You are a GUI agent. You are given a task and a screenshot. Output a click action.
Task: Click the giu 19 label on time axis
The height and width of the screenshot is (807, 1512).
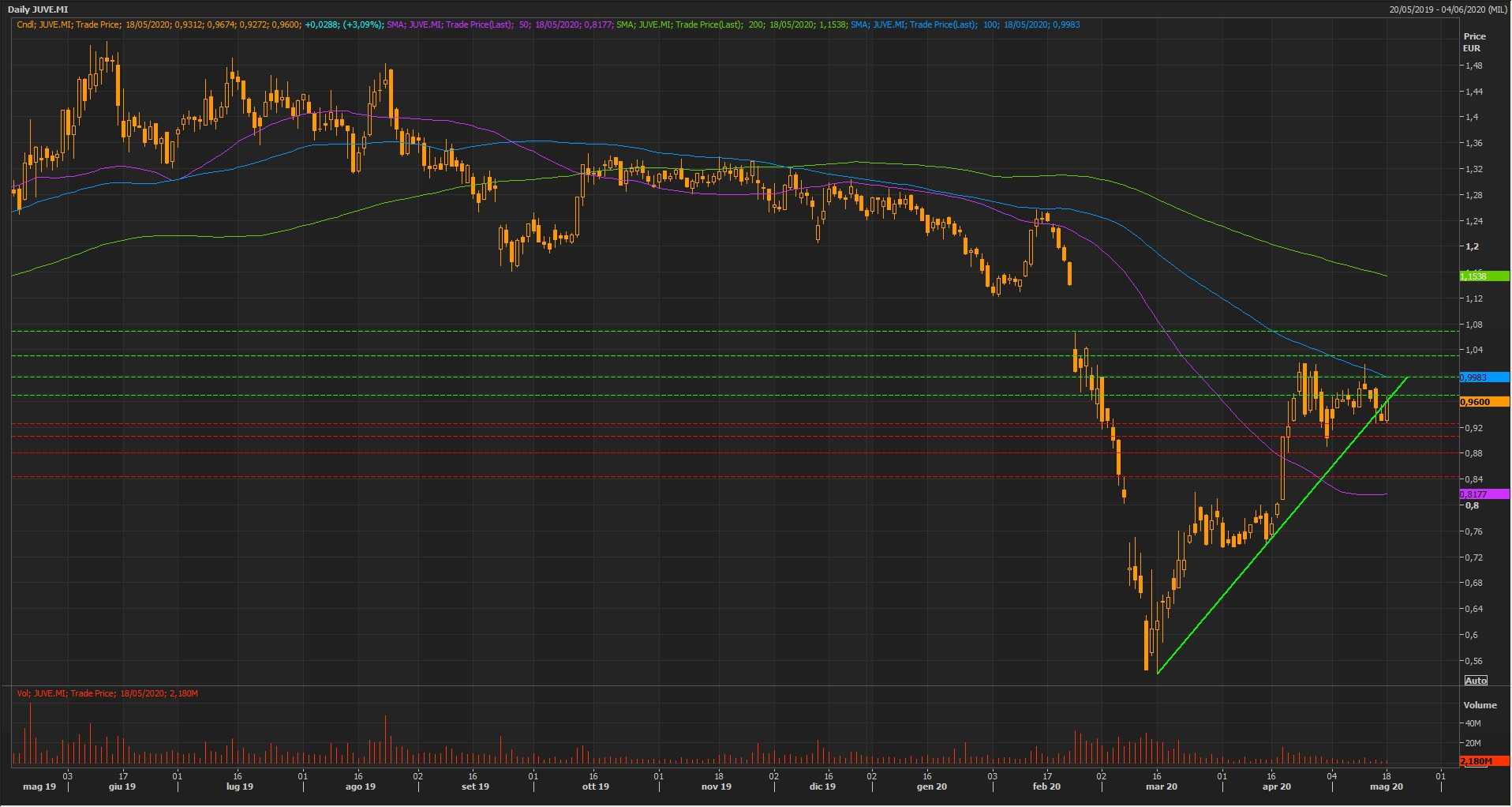point(122,786)
